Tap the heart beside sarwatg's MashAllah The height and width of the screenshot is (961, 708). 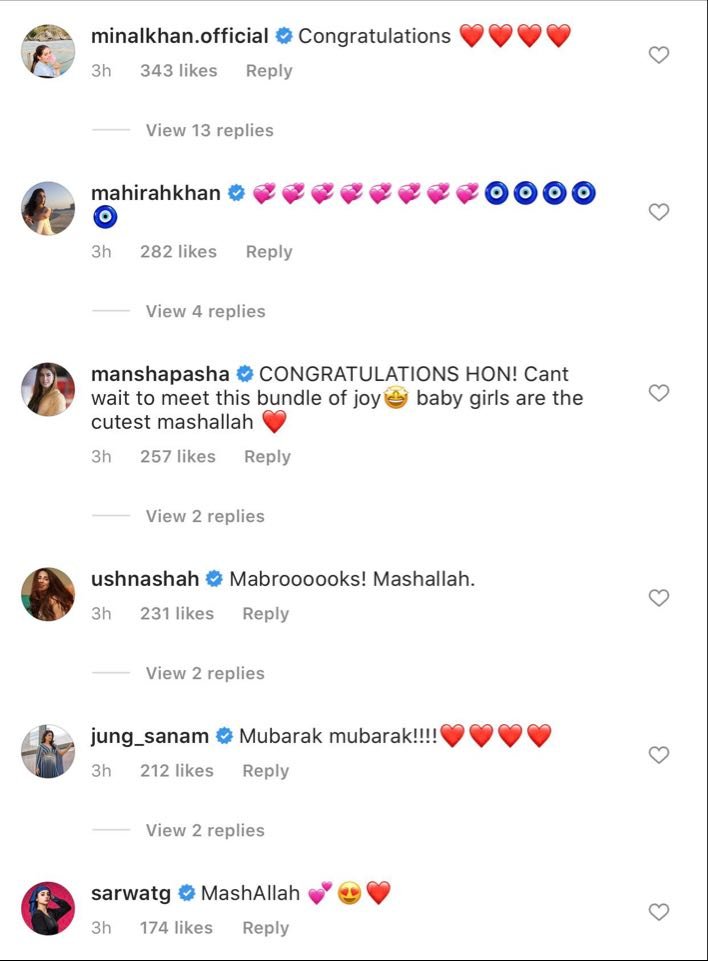659,912
